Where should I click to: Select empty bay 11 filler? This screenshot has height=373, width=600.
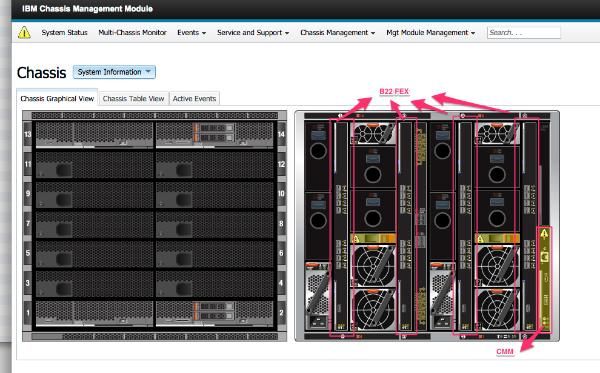pos(94,165)
